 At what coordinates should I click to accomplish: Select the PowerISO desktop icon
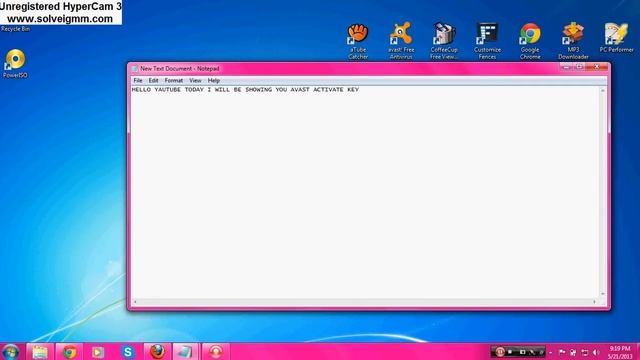[15, 63]
